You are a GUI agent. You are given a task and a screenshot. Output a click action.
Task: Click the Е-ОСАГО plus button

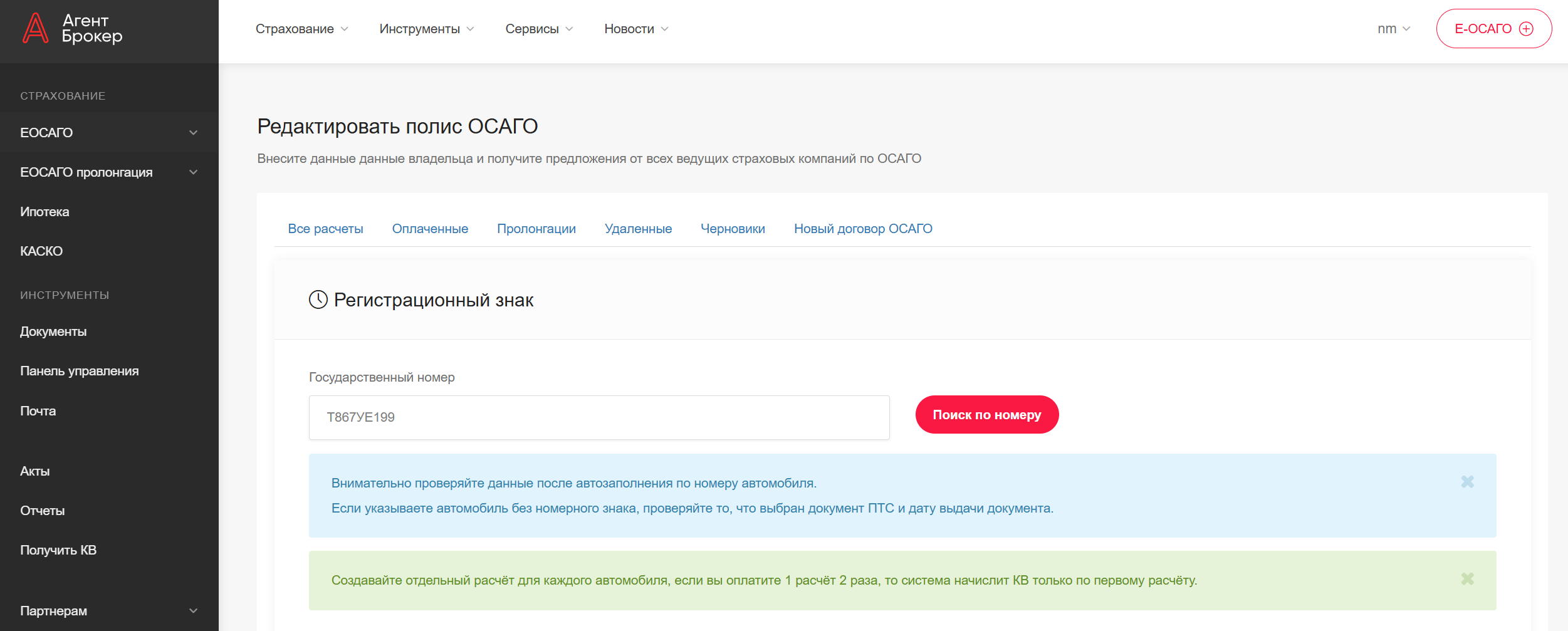[x=1493, y=29]
